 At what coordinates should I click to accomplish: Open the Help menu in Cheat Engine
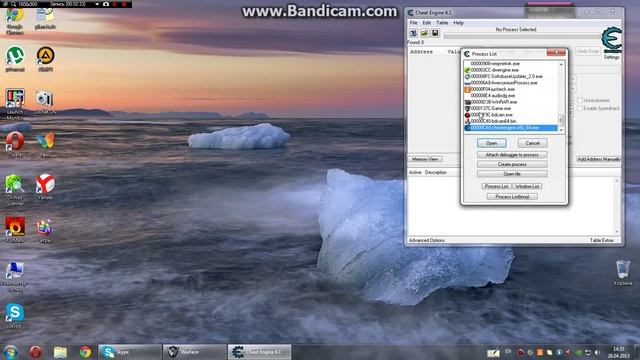(x=458, y=23)
